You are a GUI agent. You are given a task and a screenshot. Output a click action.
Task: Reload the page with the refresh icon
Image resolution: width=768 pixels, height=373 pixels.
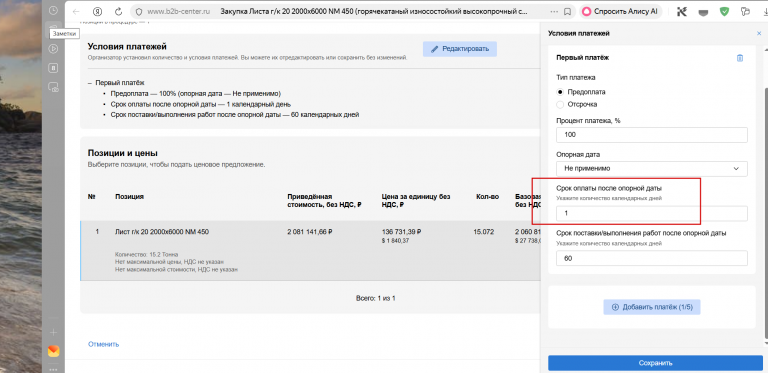(x=119, y=12)
